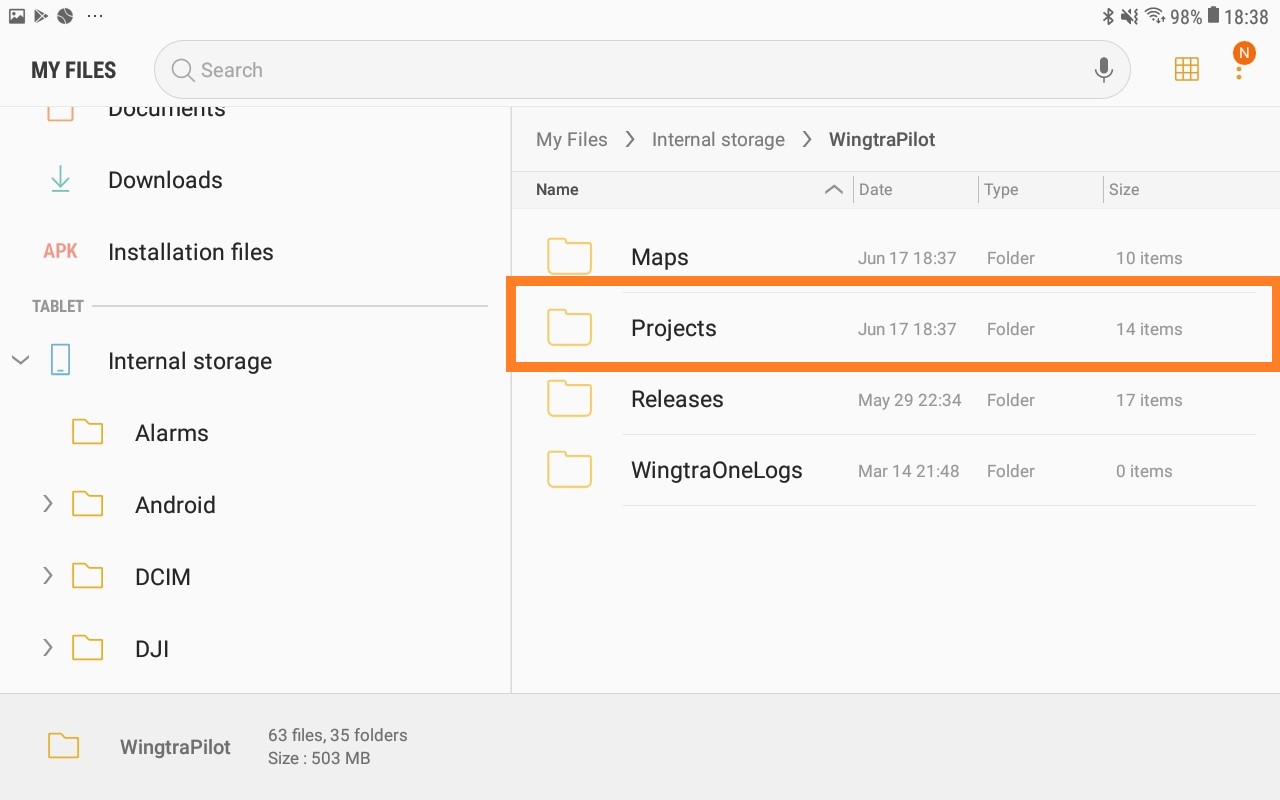Open the Maps folder icon
Screen dimensions: 1280x800
569,257
